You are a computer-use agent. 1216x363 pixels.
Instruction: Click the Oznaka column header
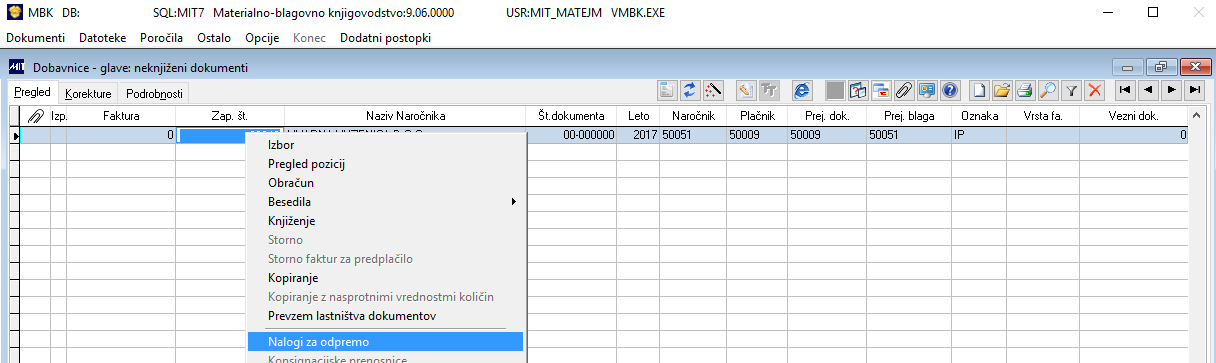pos(978,116)
